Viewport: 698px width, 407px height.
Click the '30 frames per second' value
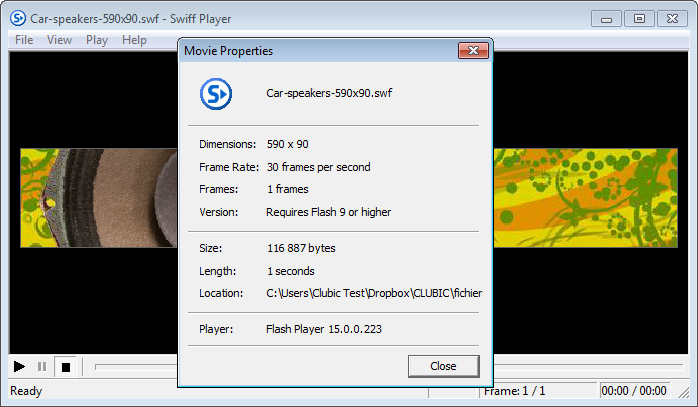pos(318,167)
